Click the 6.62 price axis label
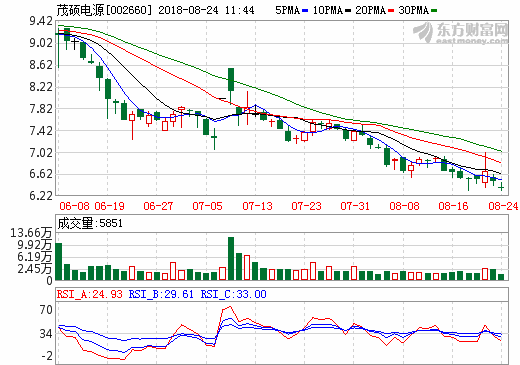Image resolution: width=520 pixels, height=365 pixels. tap(41, 174)
